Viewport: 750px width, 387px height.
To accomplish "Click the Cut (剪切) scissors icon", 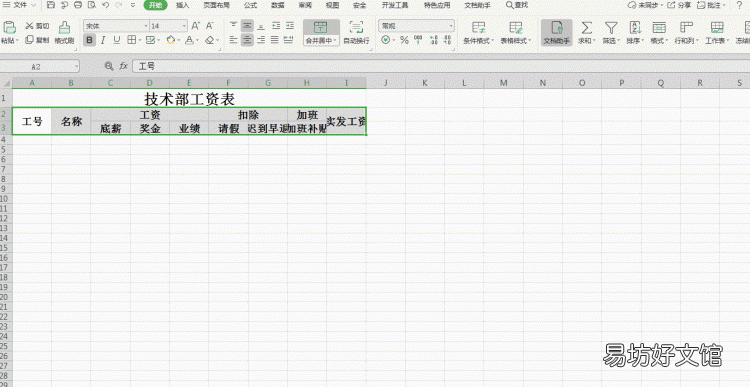I will (x=29, y=26).
